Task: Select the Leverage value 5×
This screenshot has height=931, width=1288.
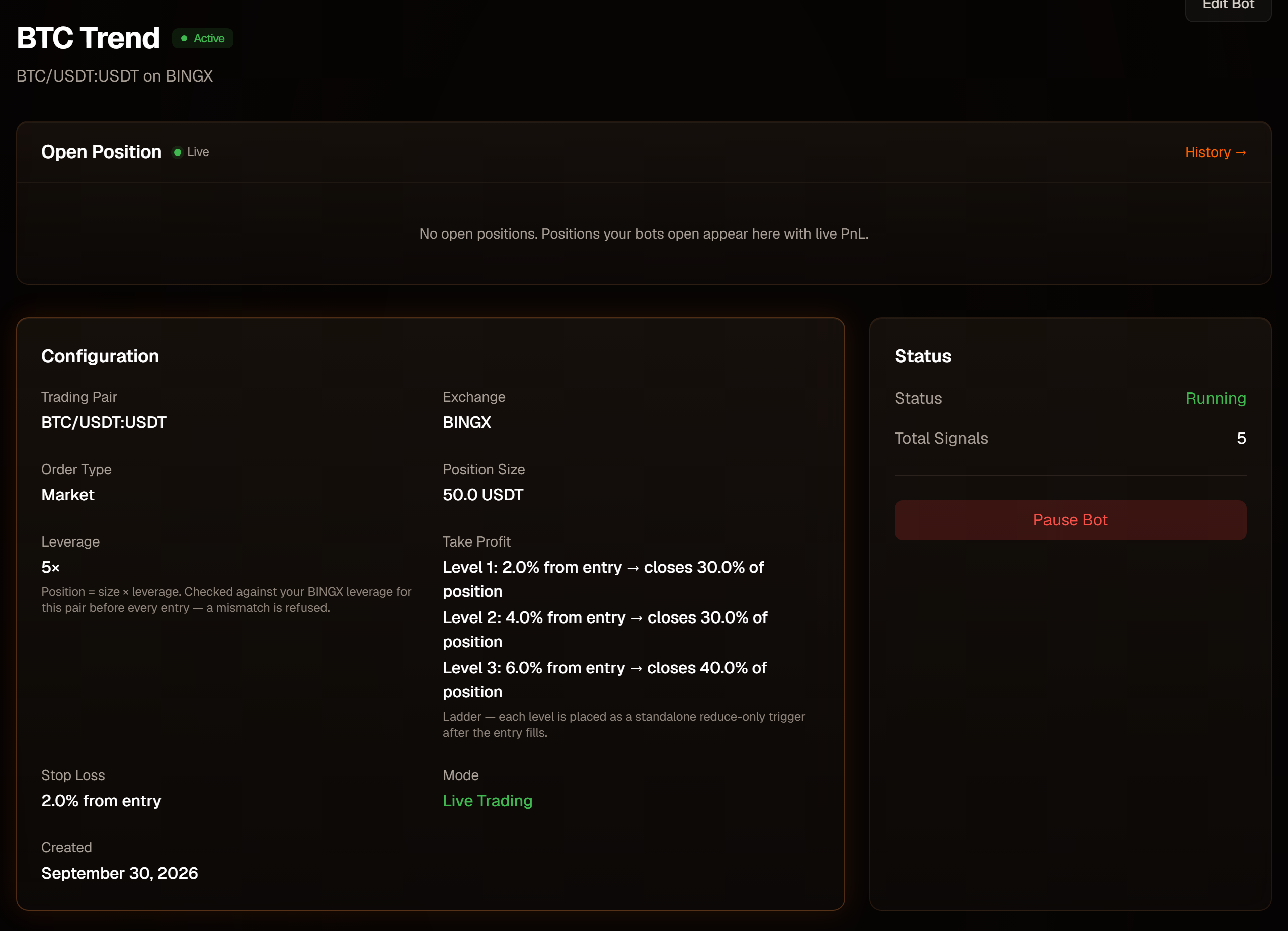Action: 50,567
